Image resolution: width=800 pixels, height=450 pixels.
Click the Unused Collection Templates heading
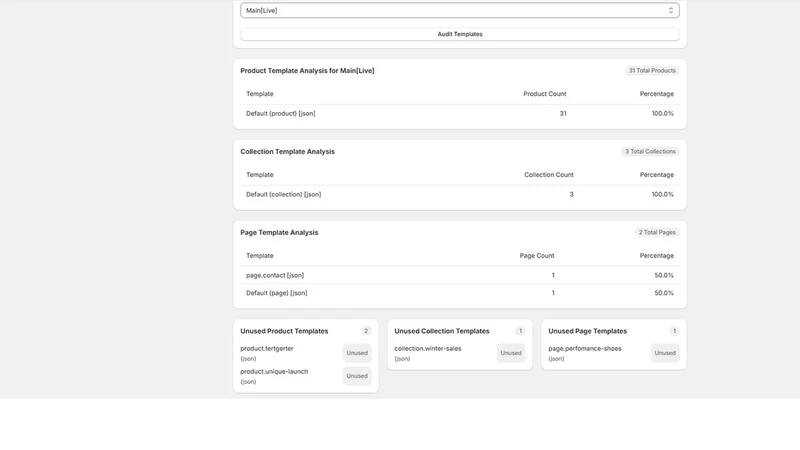click(x=442, y=331)
